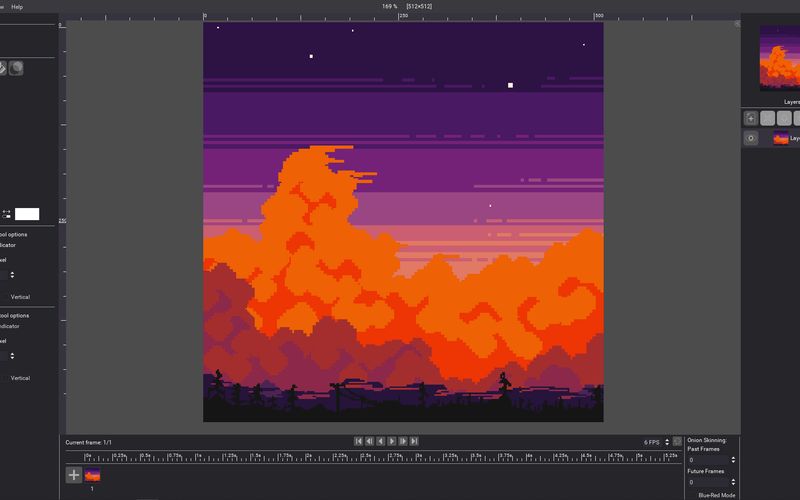The image size is (800, 500).
Task: Select the round lighten/darken tool icon
Action: (16, 68)
